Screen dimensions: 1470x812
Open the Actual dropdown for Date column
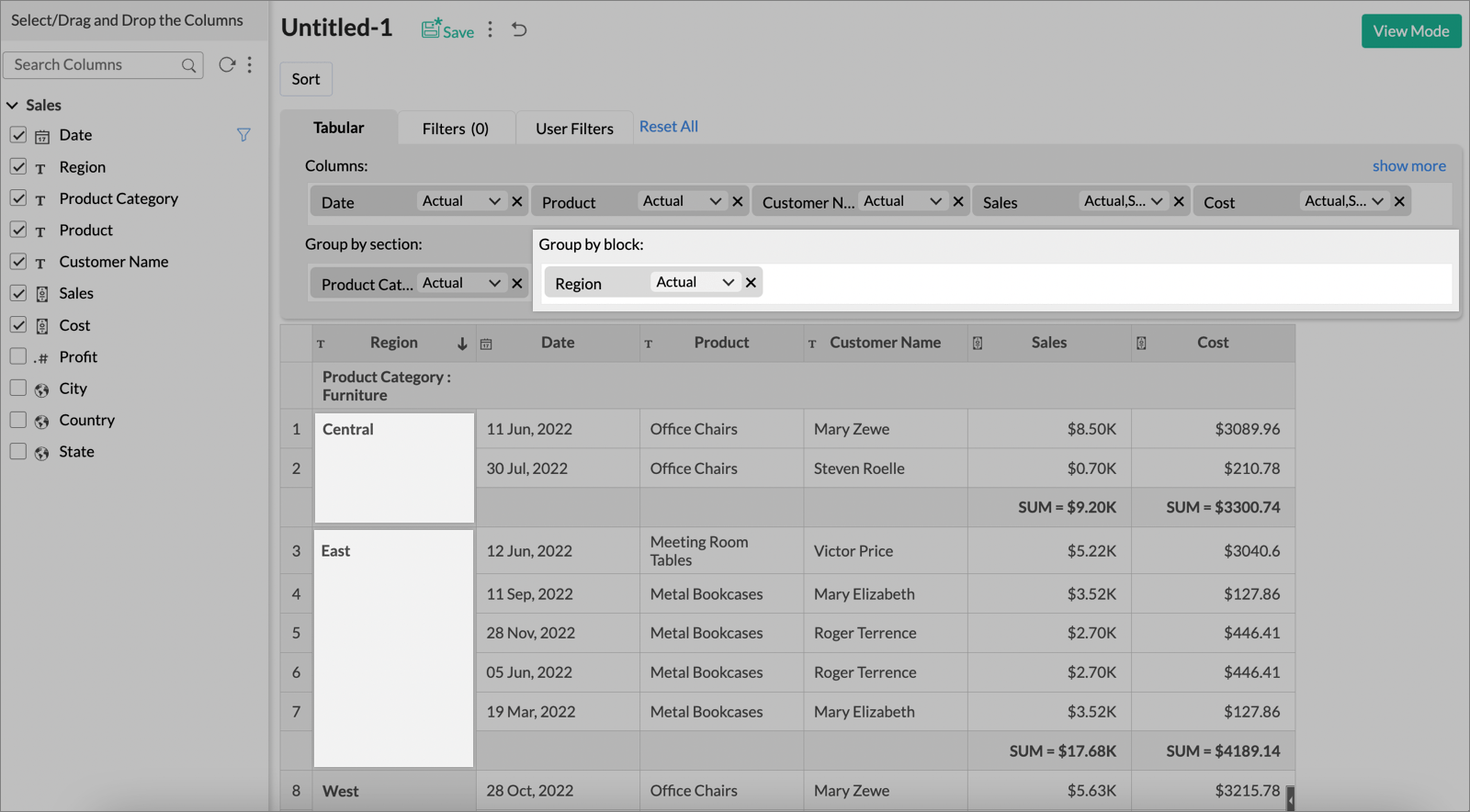pos(461,201)
